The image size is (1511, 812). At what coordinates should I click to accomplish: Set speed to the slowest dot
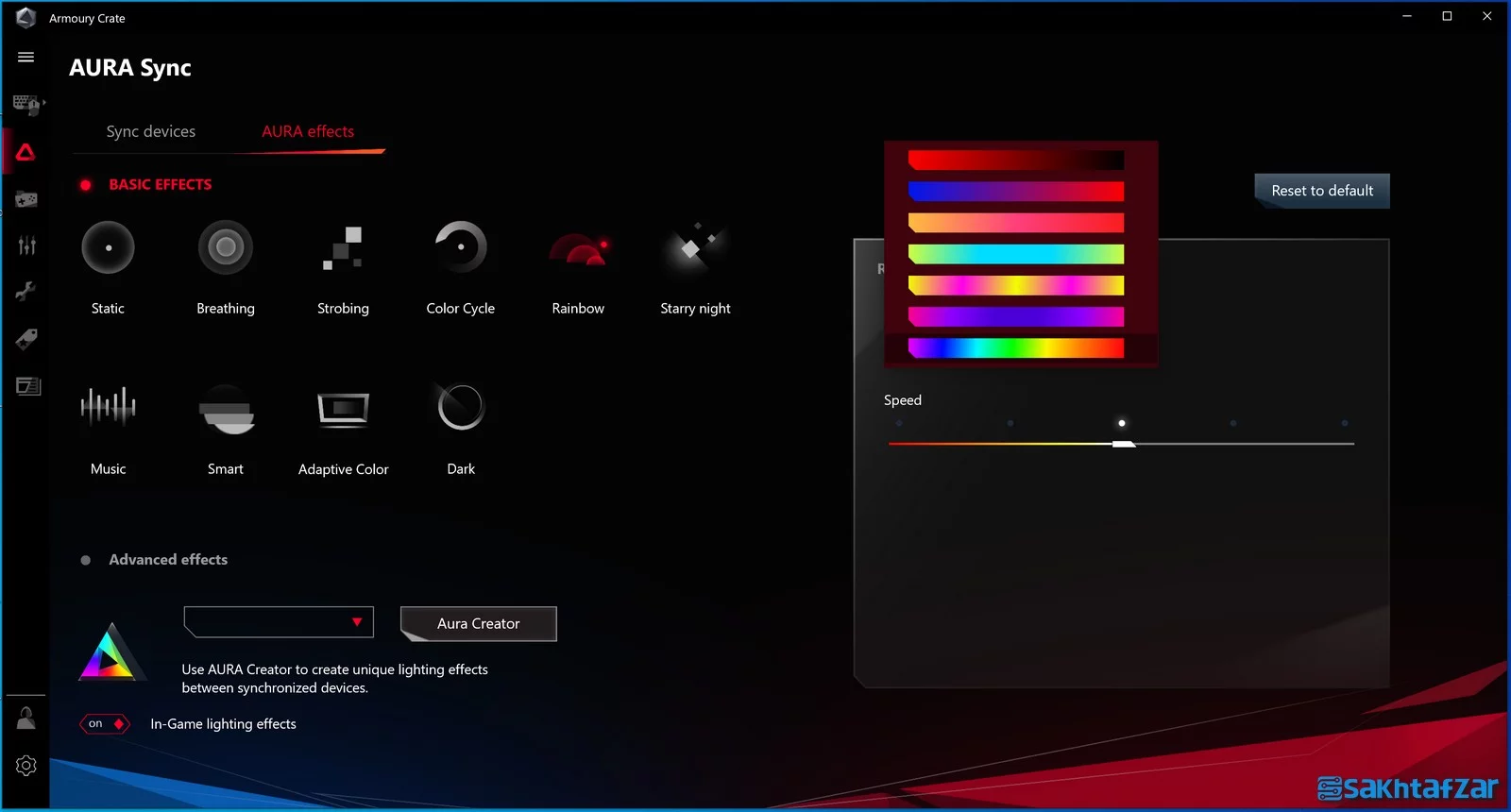tap(899, 423)
